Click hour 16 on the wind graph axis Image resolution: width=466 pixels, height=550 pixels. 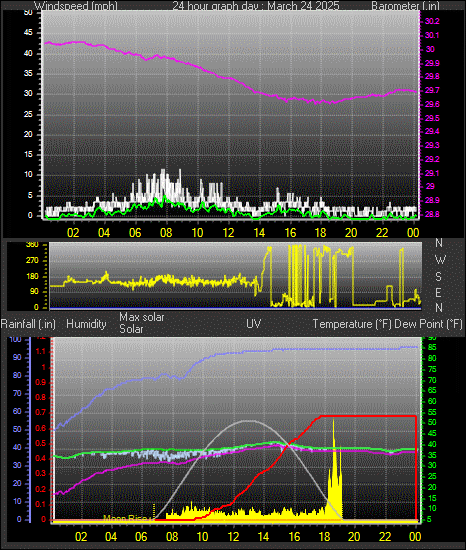pyautogui.click(x=290, y=233)
